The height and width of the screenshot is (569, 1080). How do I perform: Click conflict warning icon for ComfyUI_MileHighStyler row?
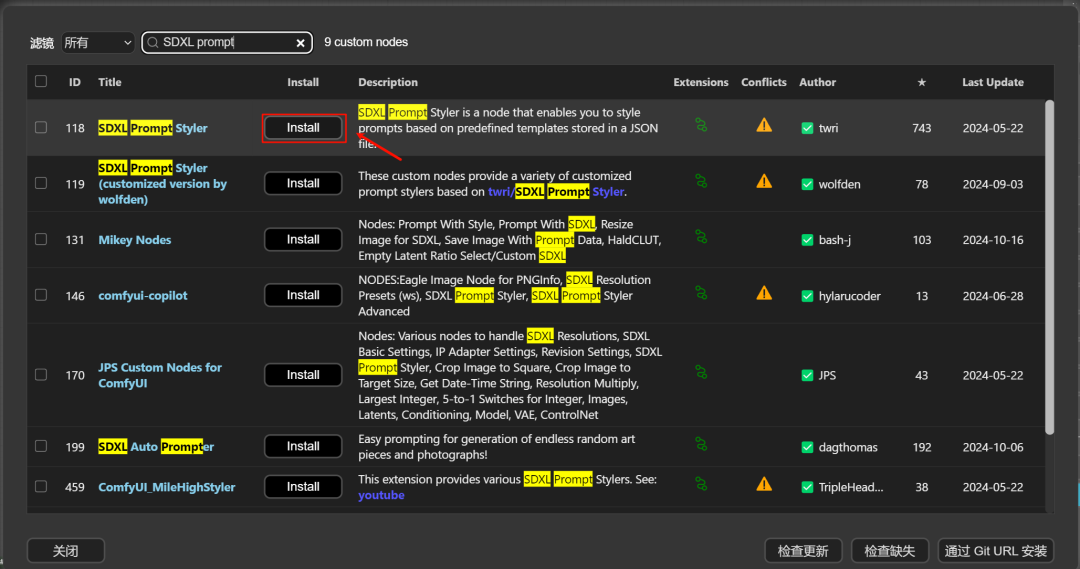(764, 484)
